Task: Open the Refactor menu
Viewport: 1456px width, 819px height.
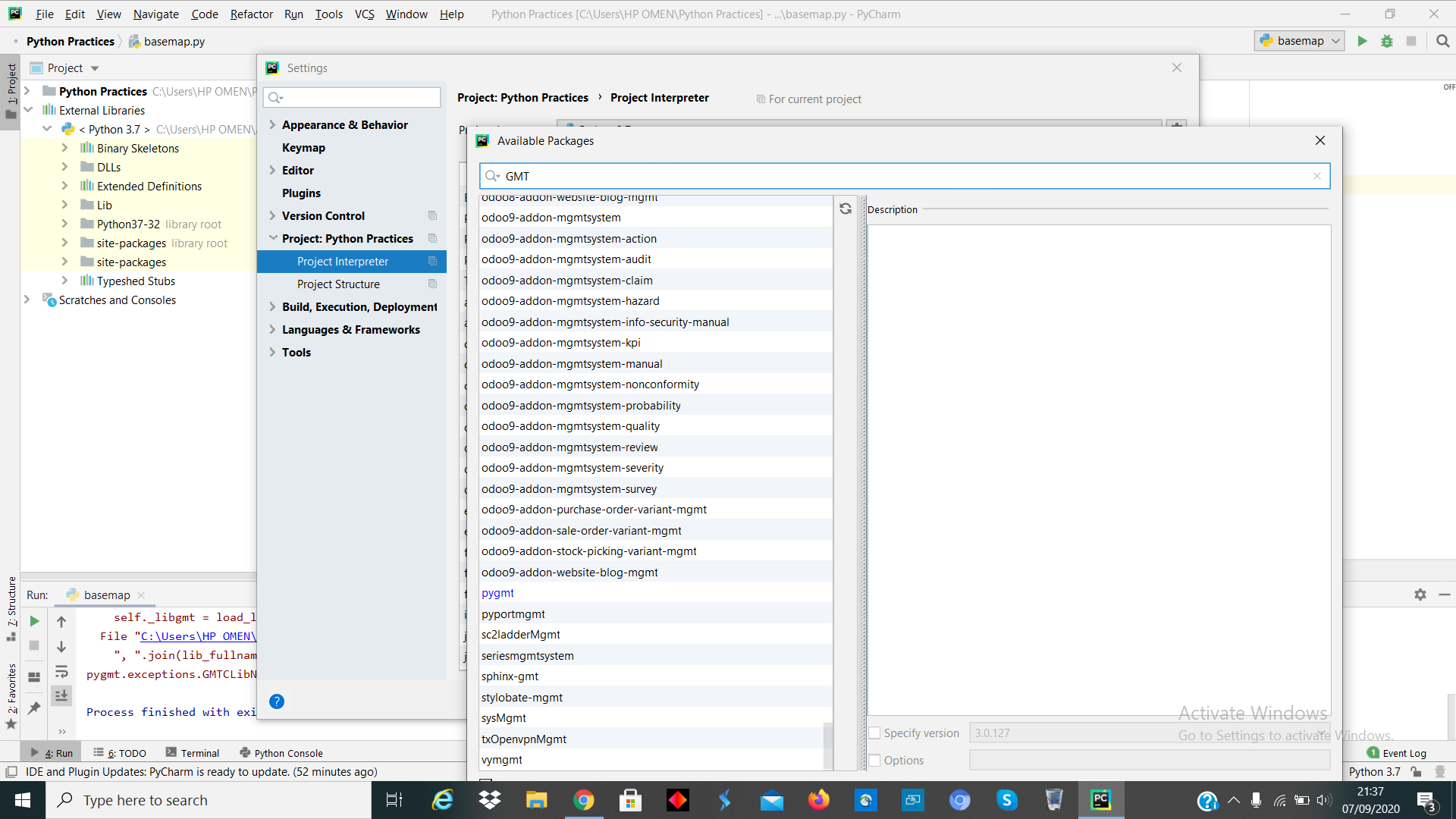Action: pyautogui.click(x=251, y=14)
